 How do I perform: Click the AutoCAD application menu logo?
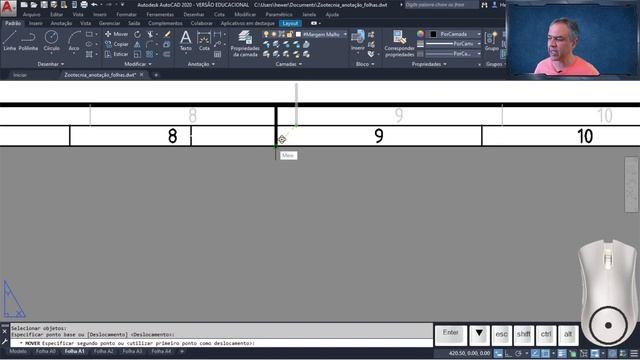tap(8, 7)
